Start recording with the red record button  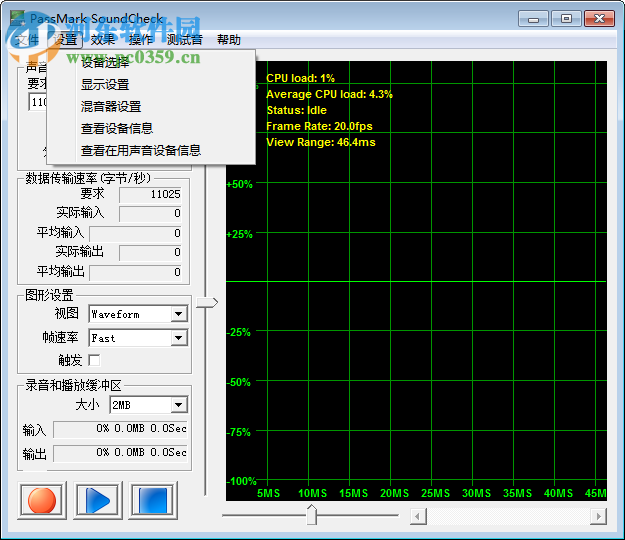42,501
